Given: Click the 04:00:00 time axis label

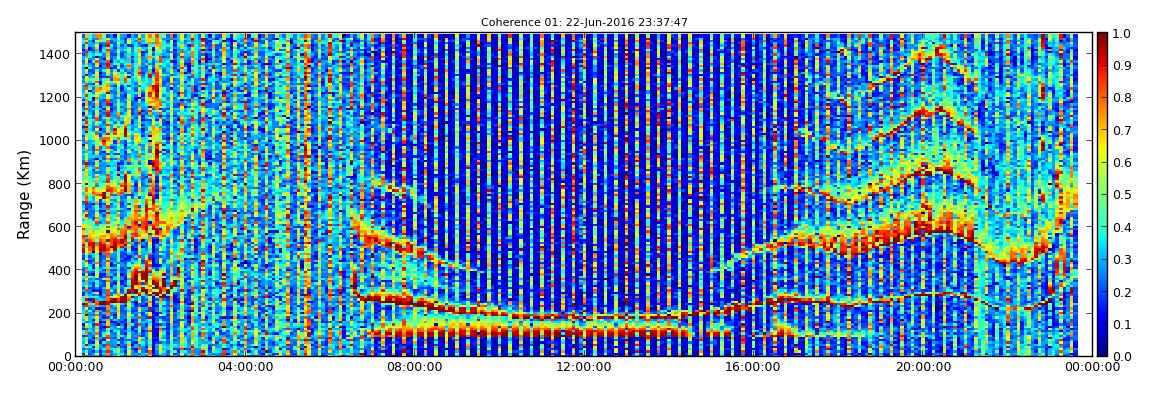Looking at the screenshot, I should point(247,367).
